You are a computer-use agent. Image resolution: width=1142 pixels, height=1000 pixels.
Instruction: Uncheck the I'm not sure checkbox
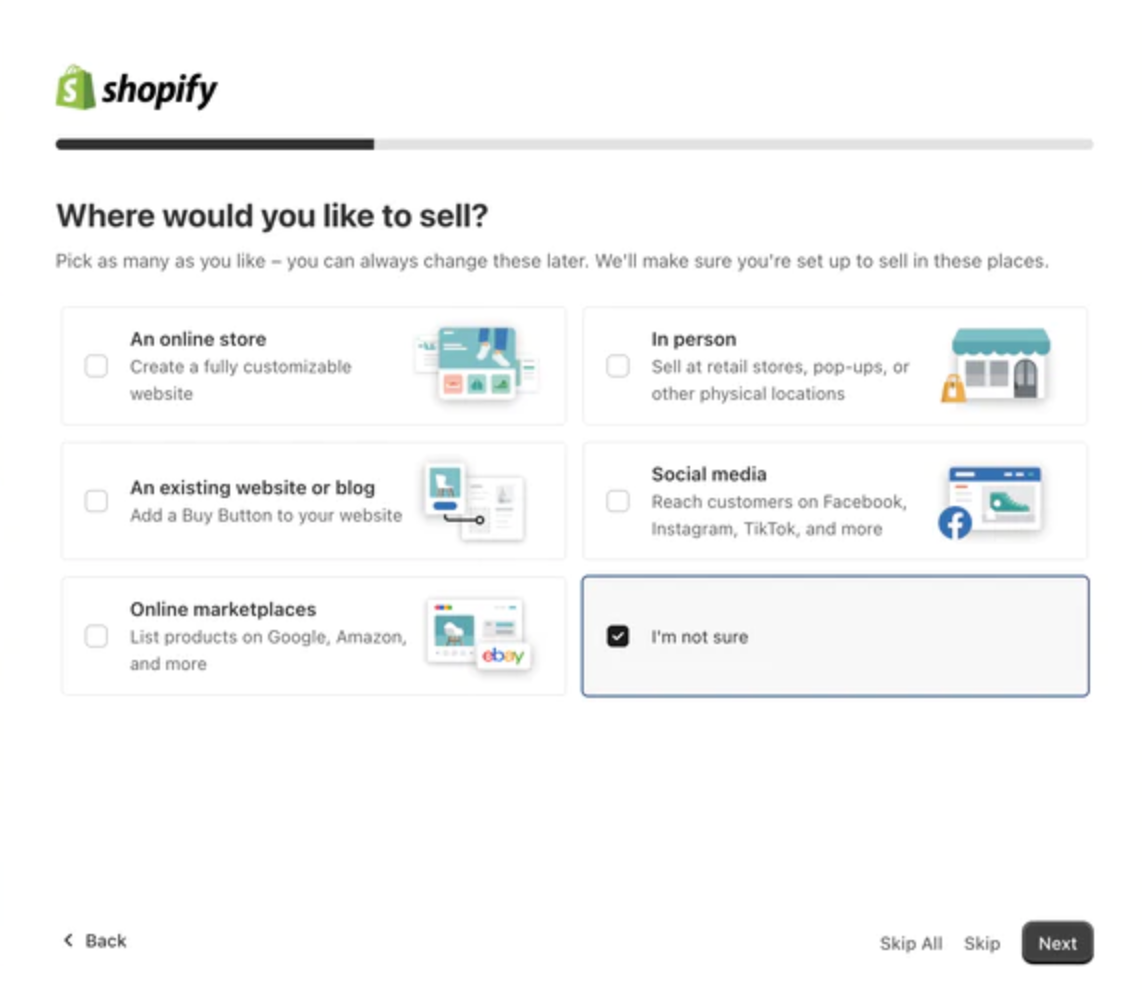click(618, 636)
